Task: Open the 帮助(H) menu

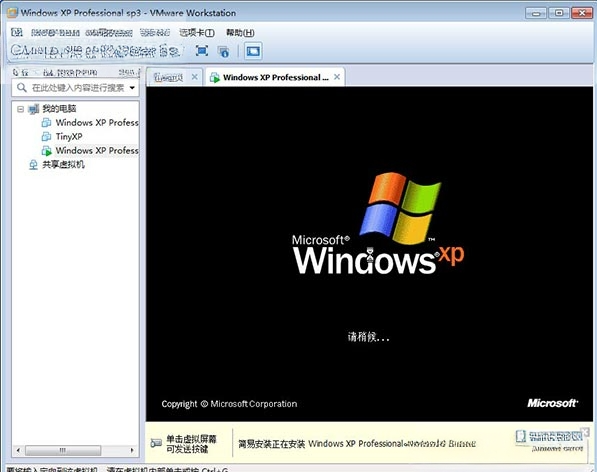Action: coord(240,33)
